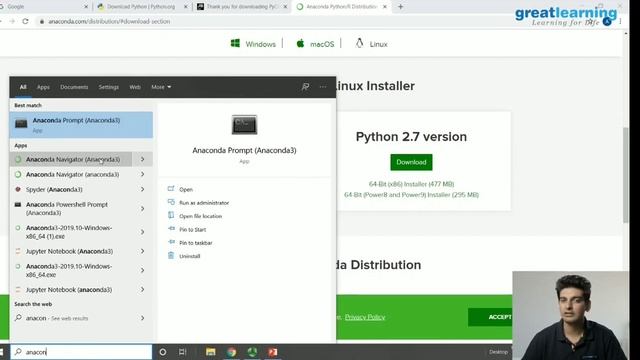Open File Explorer from taskbar
The height and width of the screenshot is (360, 640).
click(211, 352)
